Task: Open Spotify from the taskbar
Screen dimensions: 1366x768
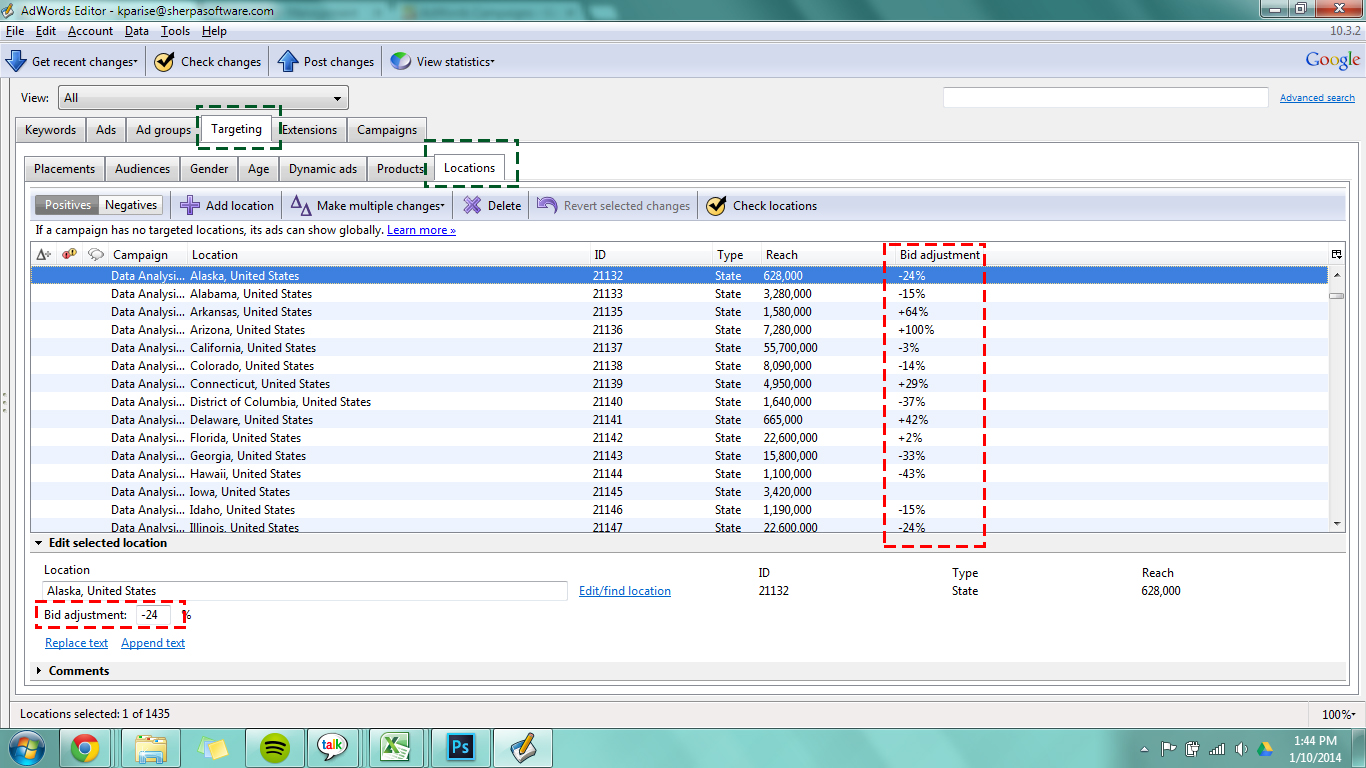Action: click(x=275, y=747)
